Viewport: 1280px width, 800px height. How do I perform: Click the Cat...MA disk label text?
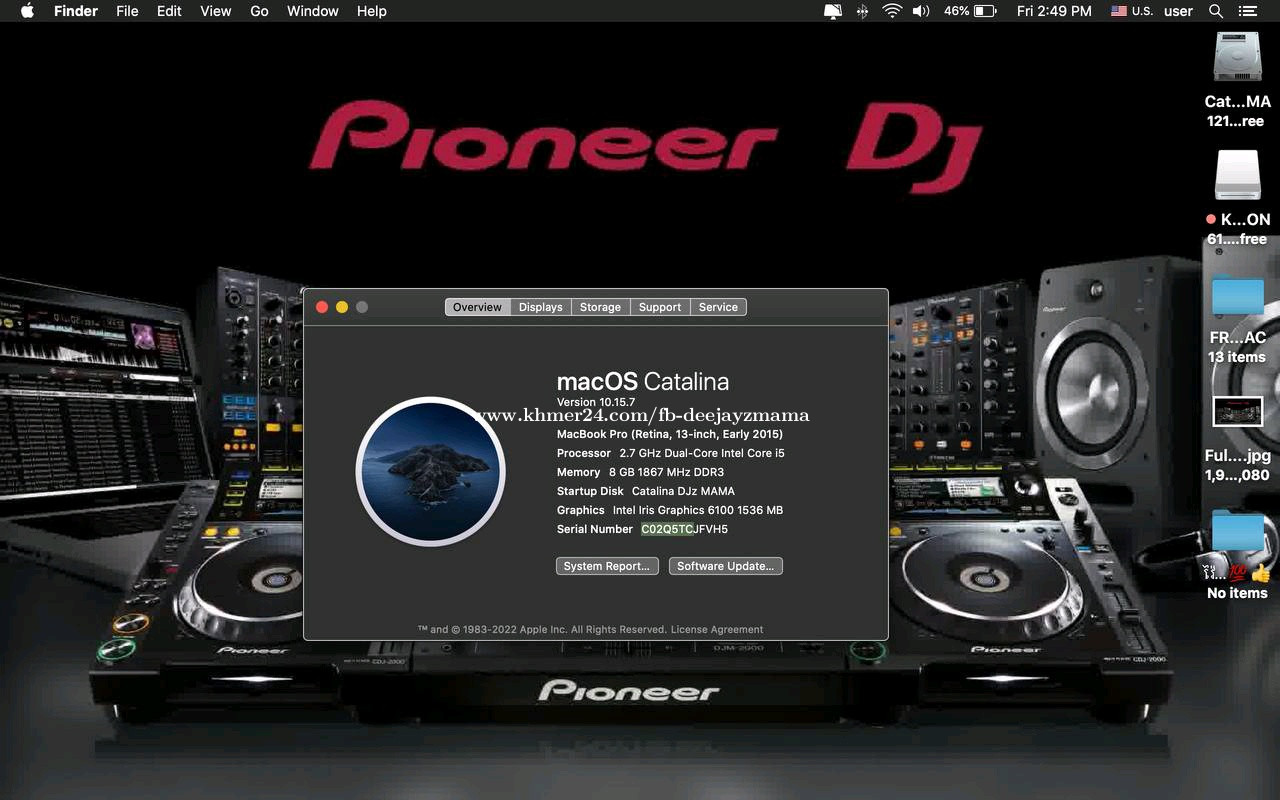1238,102
